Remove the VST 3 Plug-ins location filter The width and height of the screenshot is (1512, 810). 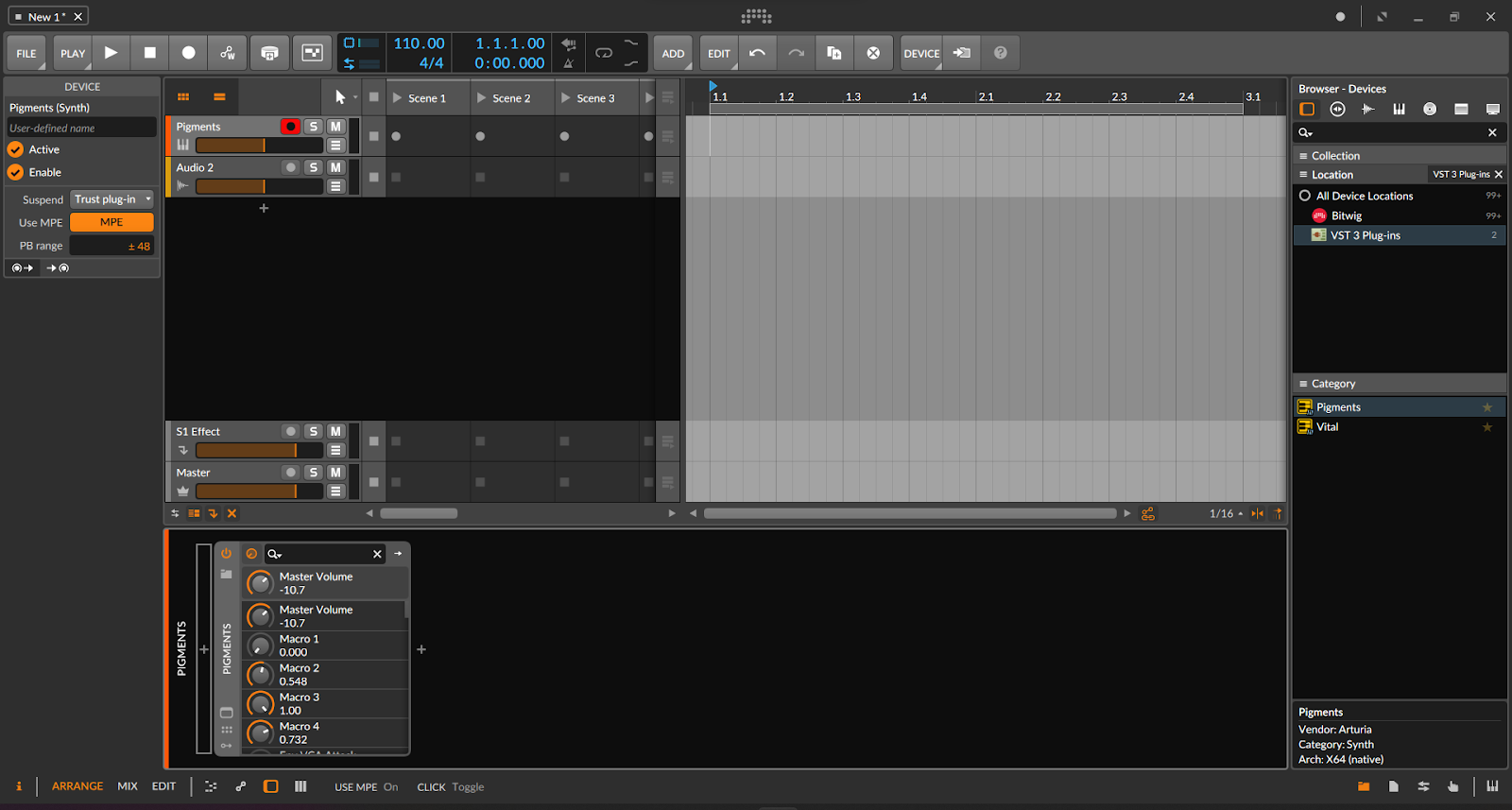click(x=1499, y=174)
